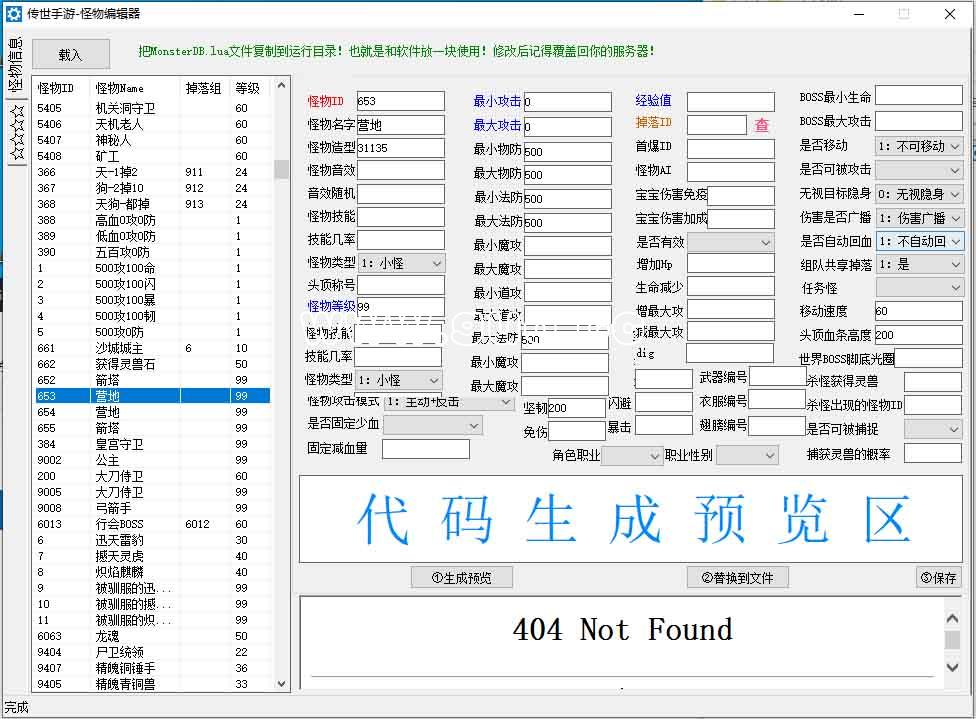The image size is (976, 719).
Task: Focus the 怪物ID input field
Action: [400, 101]
